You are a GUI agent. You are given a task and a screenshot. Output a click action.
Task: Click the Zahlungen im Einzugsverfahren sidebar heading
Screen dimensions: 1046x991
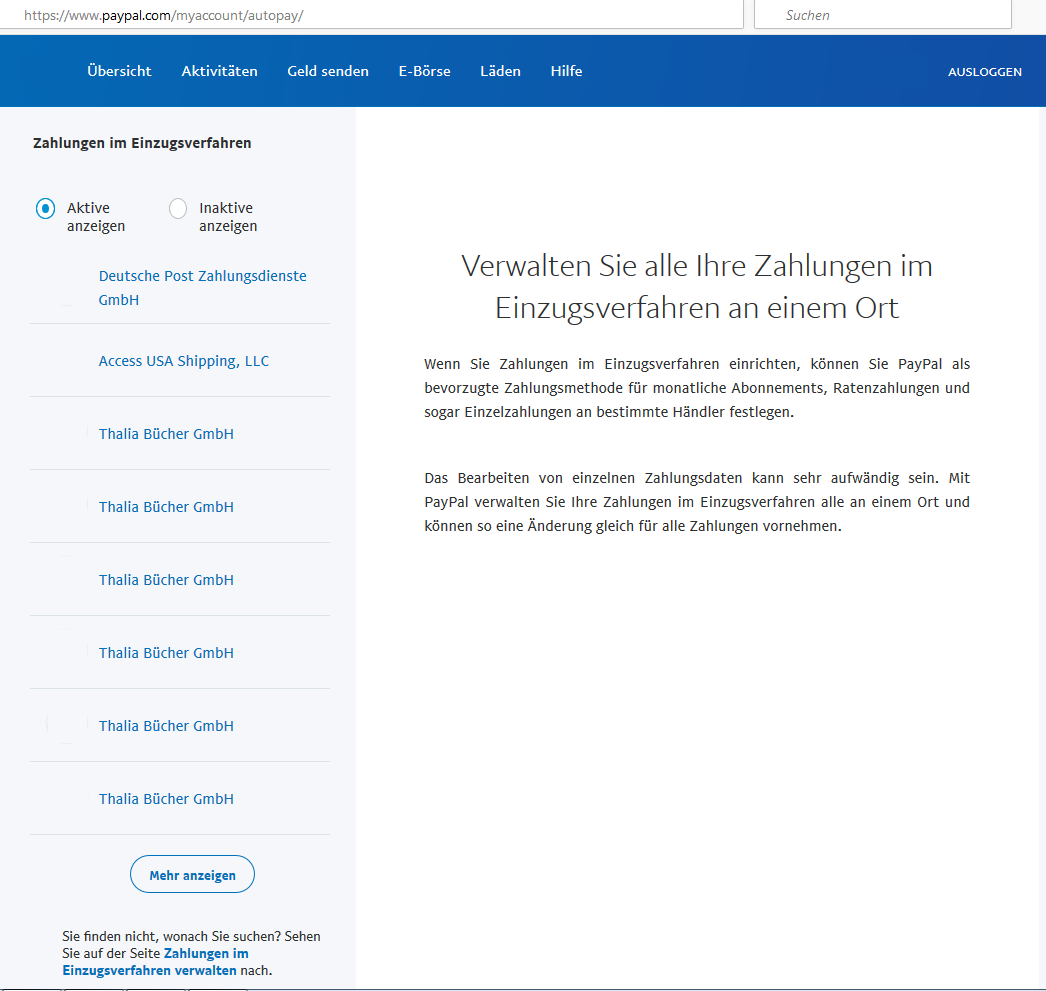pyautogui.click(x=142, y=143)
